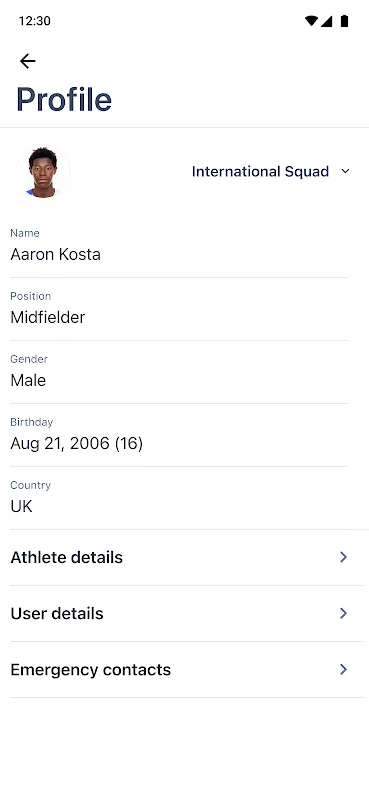369x800 pixels.
Task: Click the Wi-Fi status bar icon
Action: 311,21
